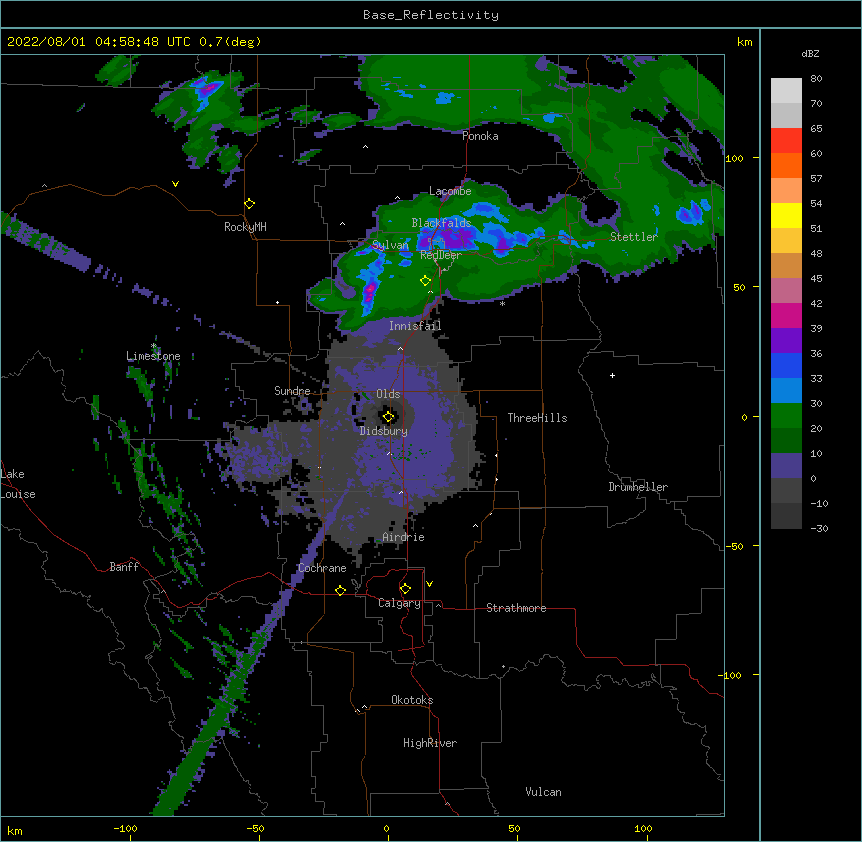This screenshot has height=842, width=862.
Task: Click the Sylvan label on the map
Action: (390, 245)
